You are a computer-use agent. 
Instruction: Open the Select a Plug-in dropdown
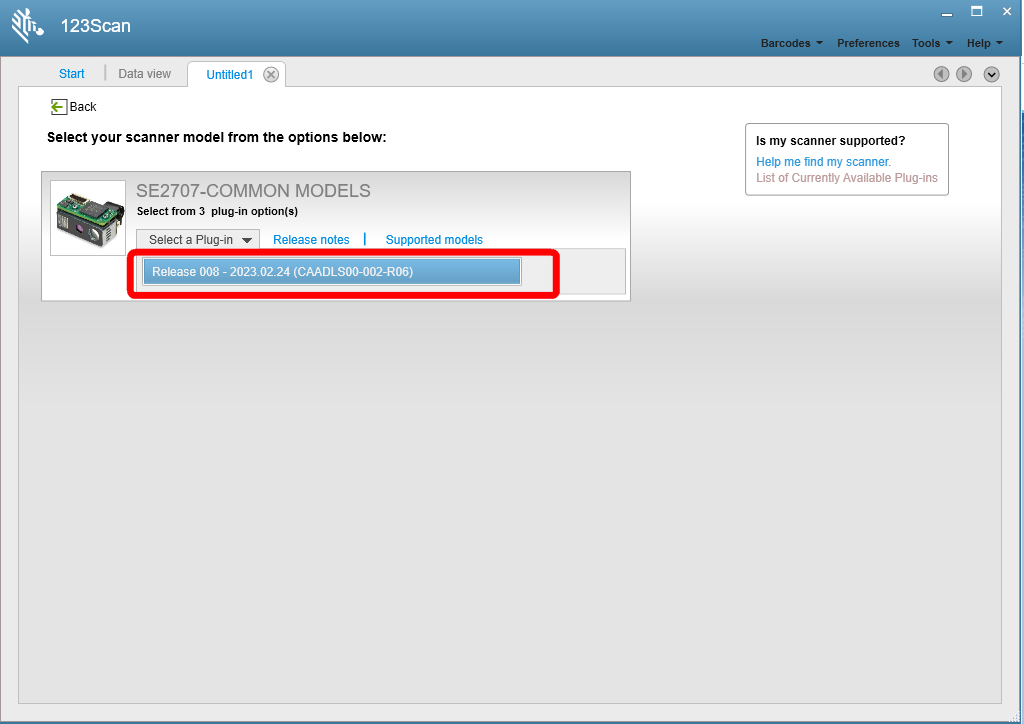198,240
